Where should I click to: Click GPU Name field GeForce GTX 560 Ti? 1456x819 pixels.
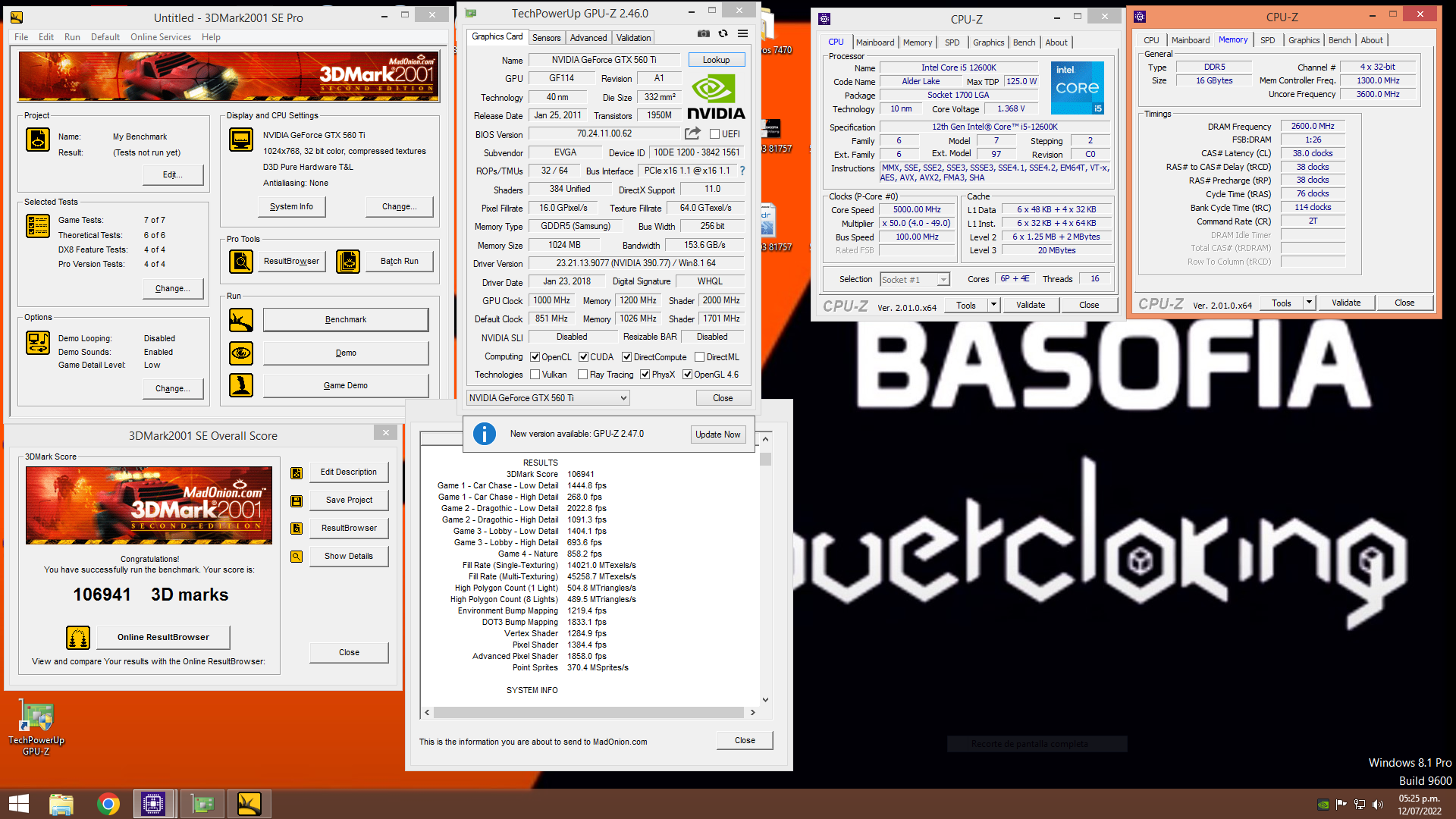click(604, 60)
